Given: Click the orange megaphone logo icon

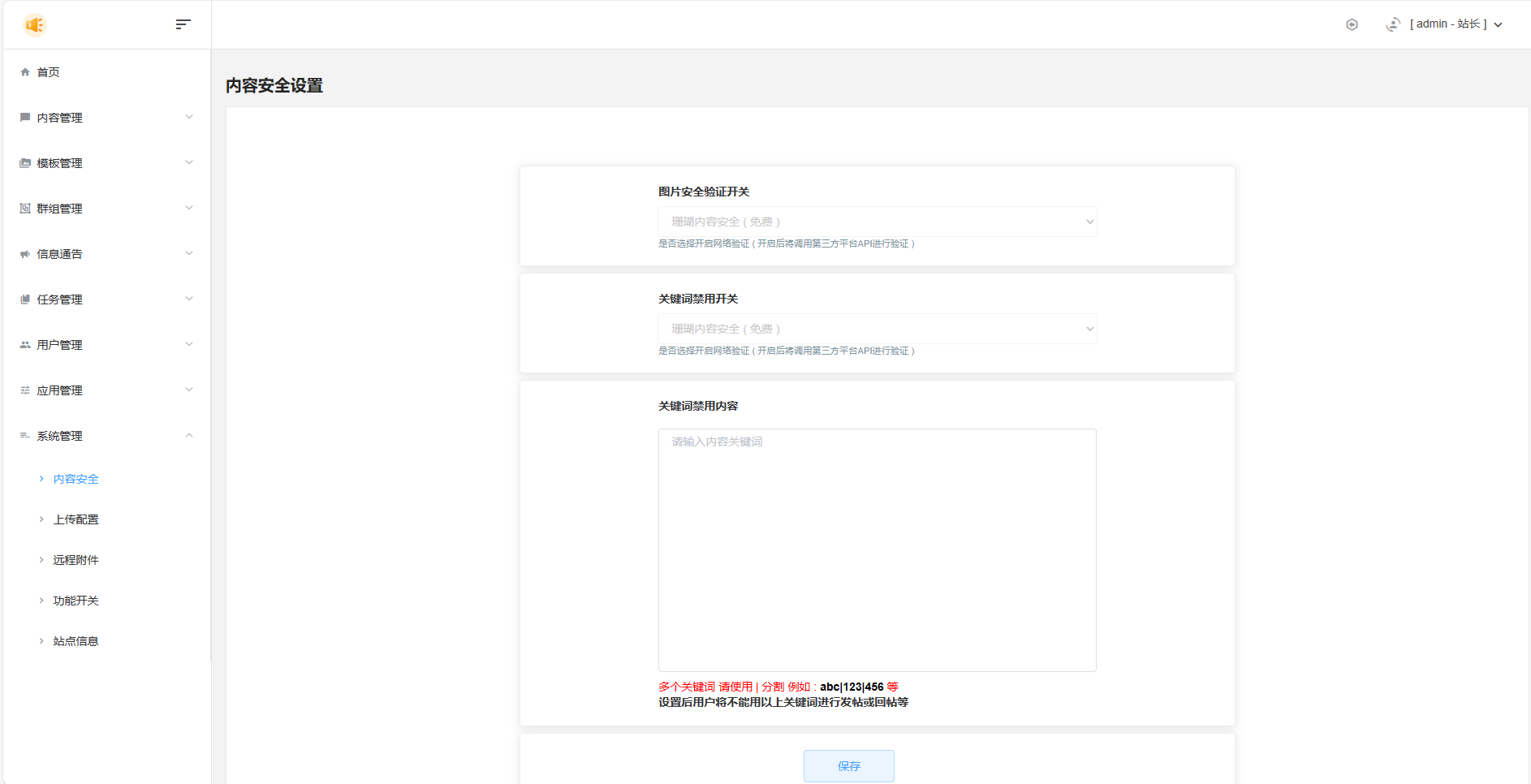Looking at the screenshot, I should [x=35, y=25].
